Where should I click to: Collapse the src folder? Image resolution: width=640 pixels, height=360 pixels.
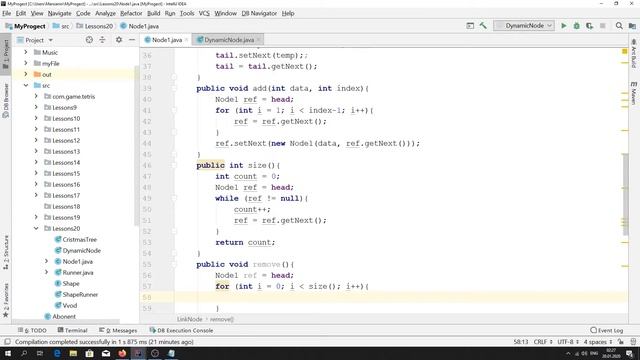click(x=26, y=85)
